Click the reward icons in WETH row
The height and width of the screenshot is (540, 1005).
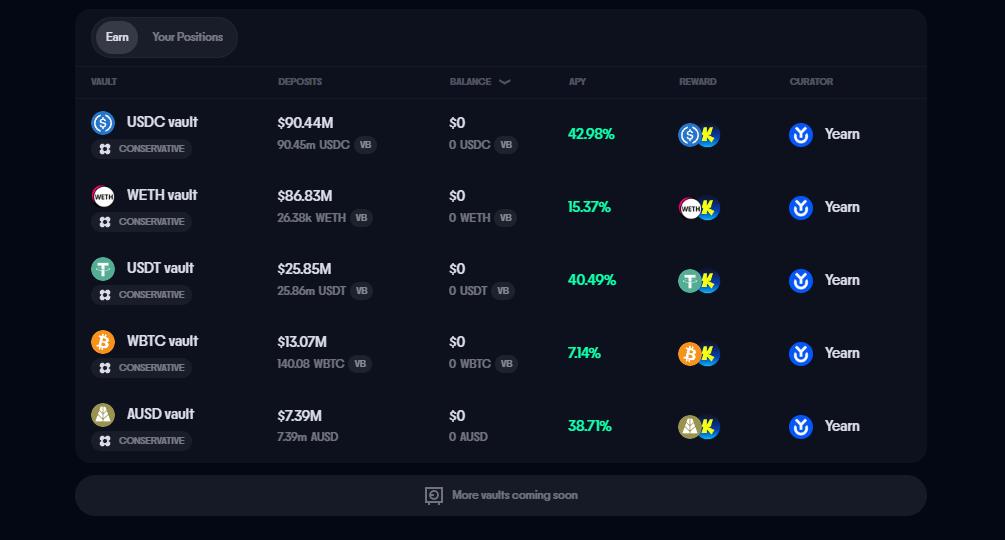click(x=699, y=208)
